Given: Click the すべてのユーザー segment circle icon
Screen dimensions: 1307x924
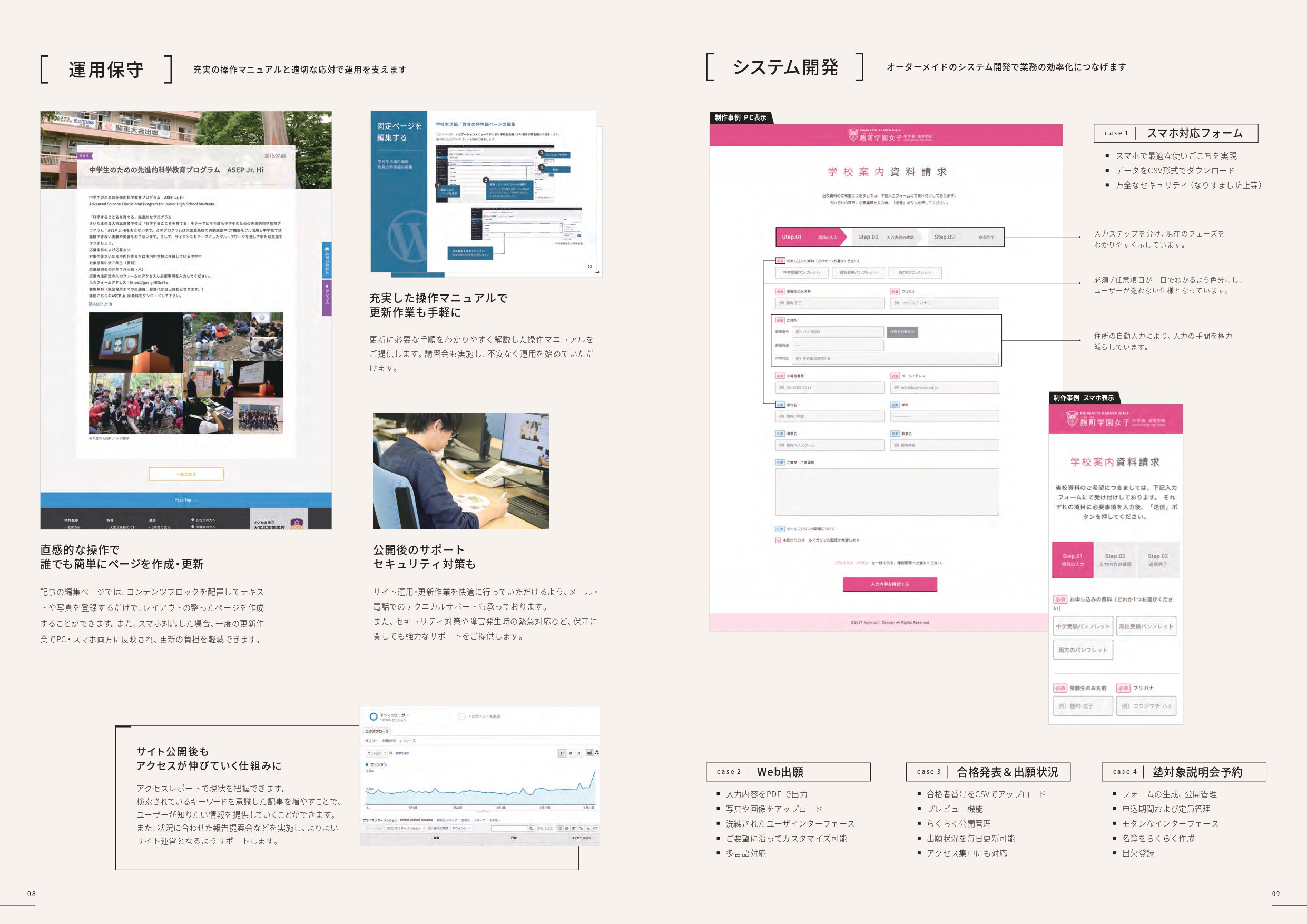Looking at the screenshot, I should 374,717.
